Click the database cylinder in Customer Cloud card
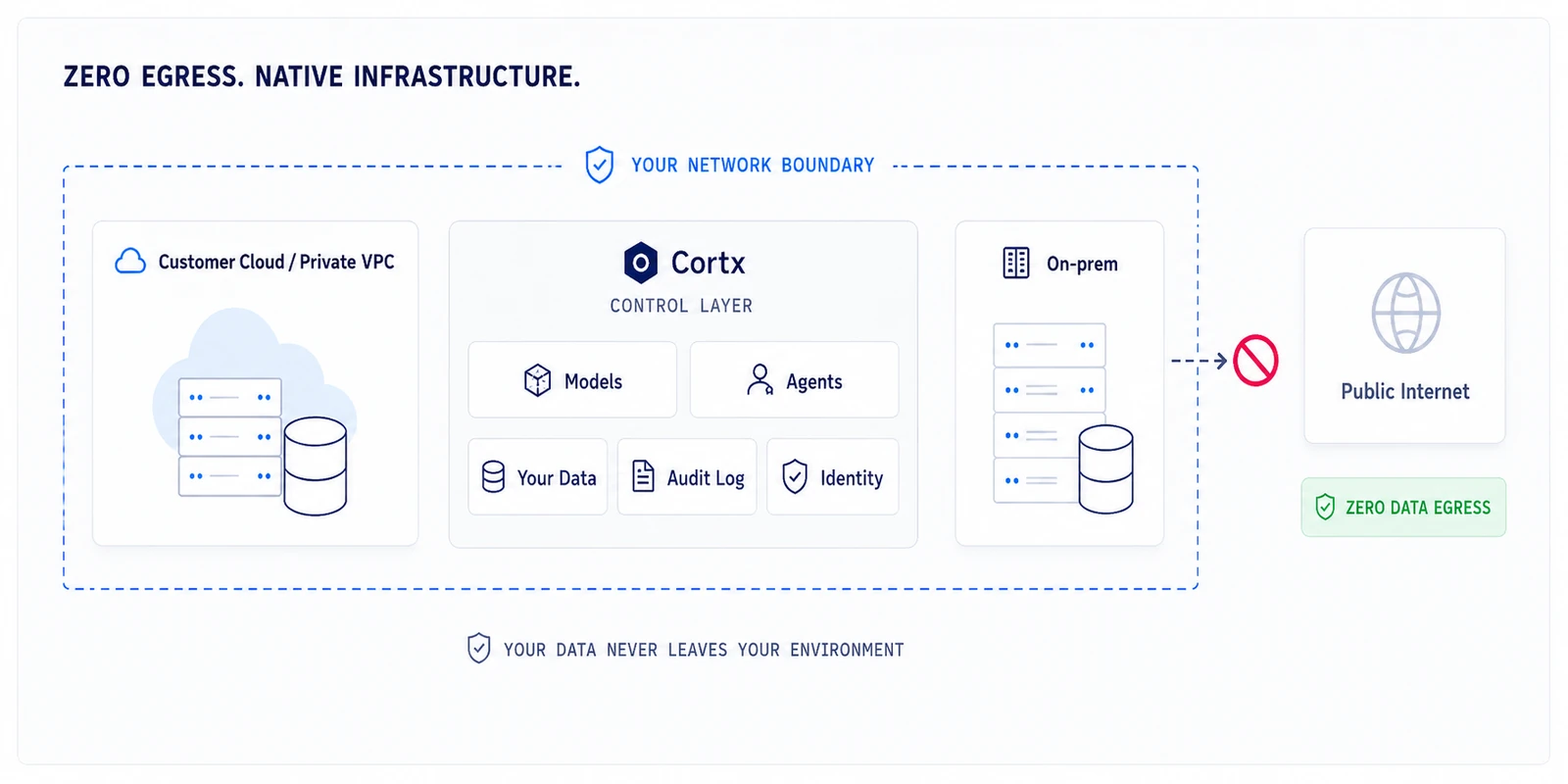1568x784 pixels. coord(316,466)
